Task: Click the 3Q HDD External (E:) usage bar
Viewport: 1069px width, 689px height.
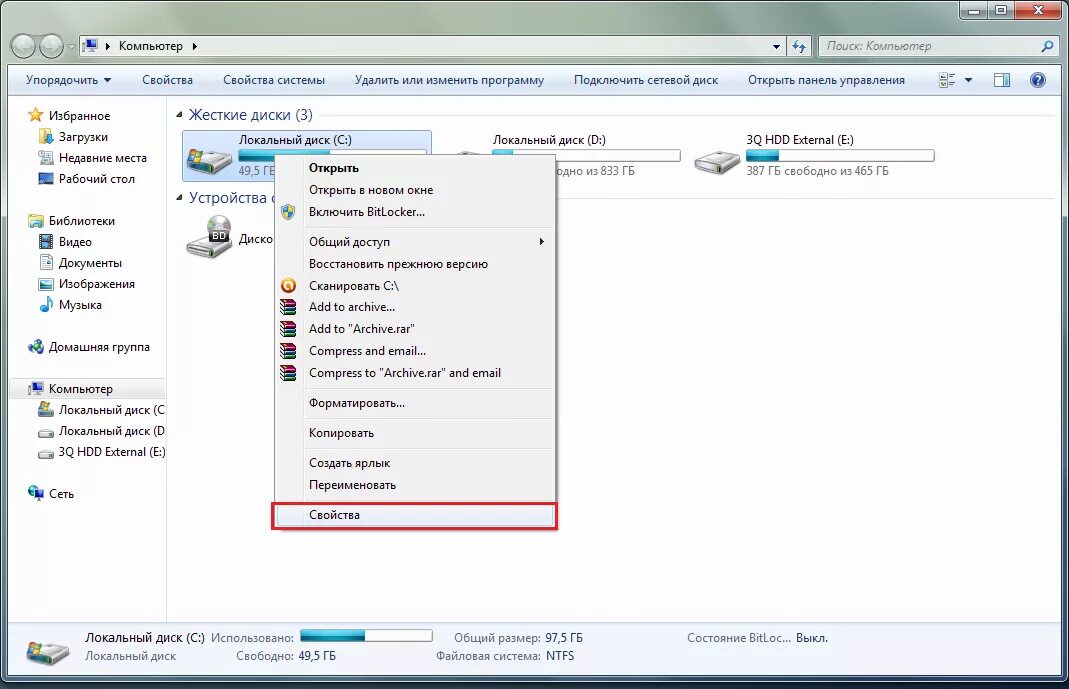Action: (x=840, y=155)
